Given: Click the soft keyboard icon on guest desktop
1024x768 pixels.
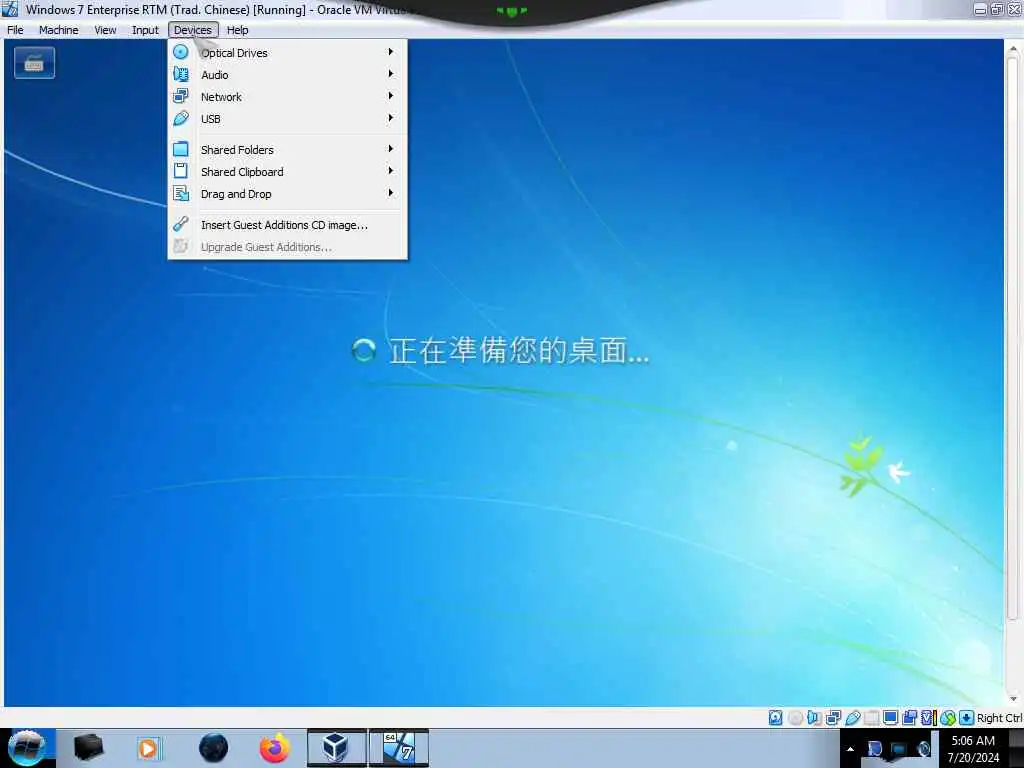Looking at the screenshot, I should pos(34,63).
